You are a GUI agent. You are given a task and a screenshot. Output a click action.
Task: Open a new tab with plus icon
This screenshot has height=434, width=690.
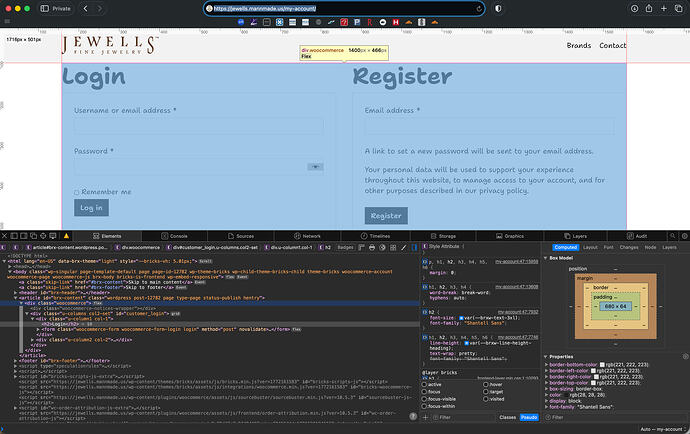664,8
